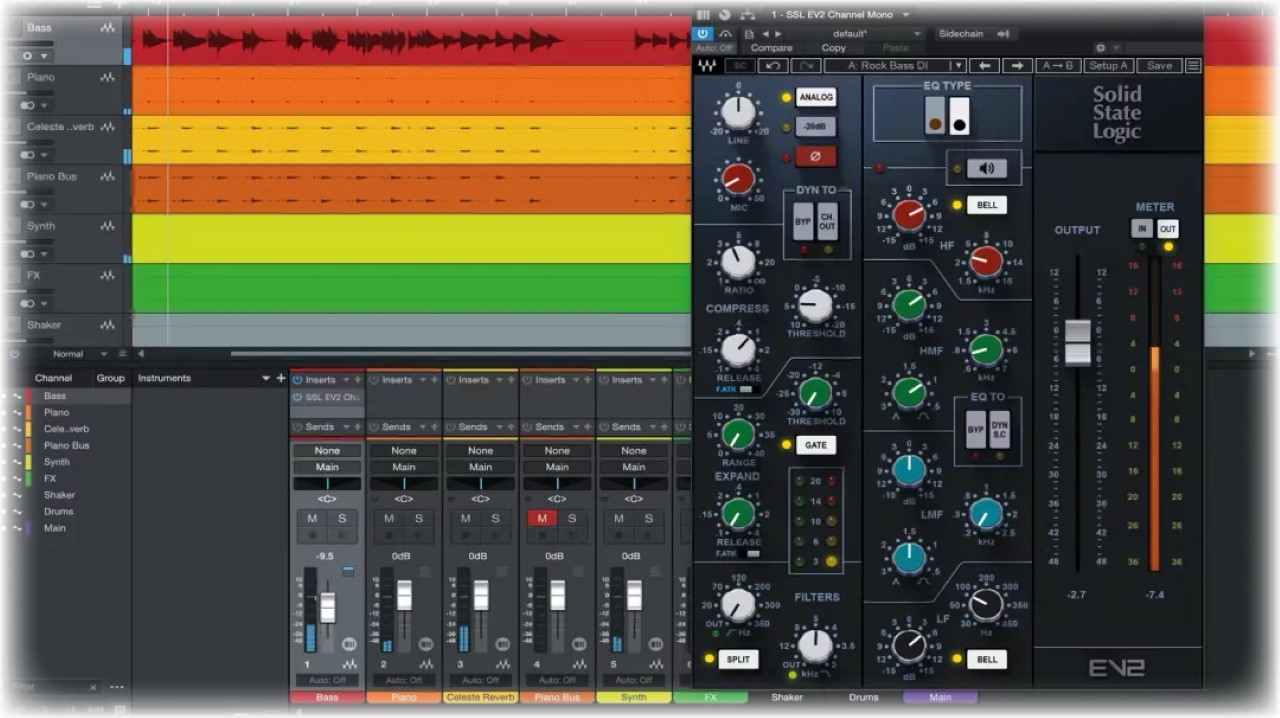The height and width of the screenshot is (718, 1280).
Task: Click the Compare button
Action: pyautogui.click(x=771, y=48)
